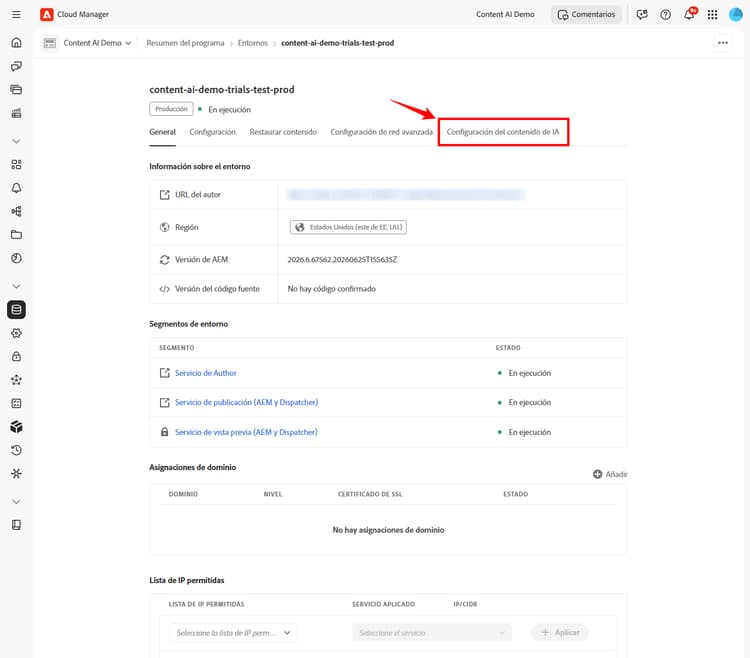Open the padlock icon in the sidebar

pyautogui.click(x=16, y=356)
